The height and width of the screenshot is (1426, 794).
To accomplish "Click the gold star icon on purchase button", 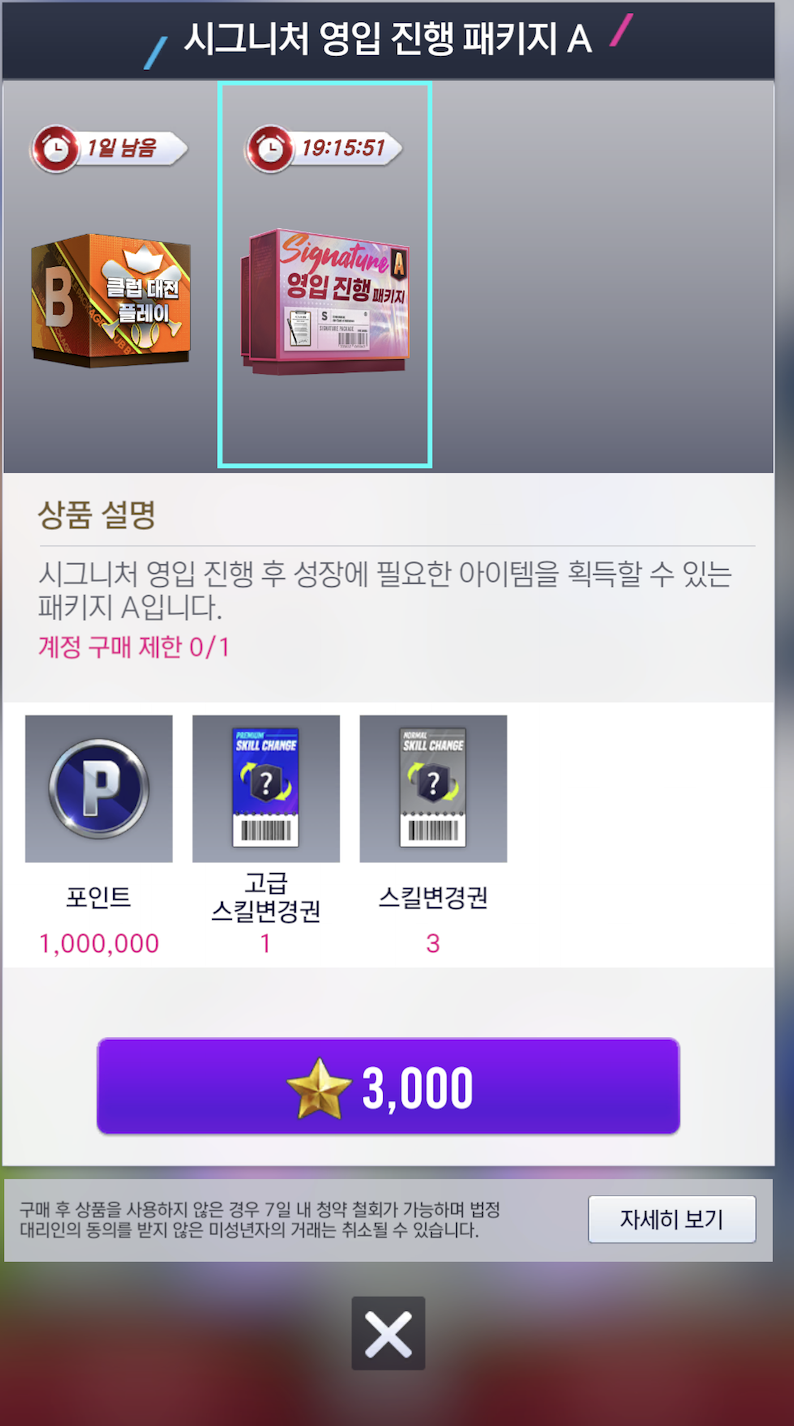I will 319,1088.
